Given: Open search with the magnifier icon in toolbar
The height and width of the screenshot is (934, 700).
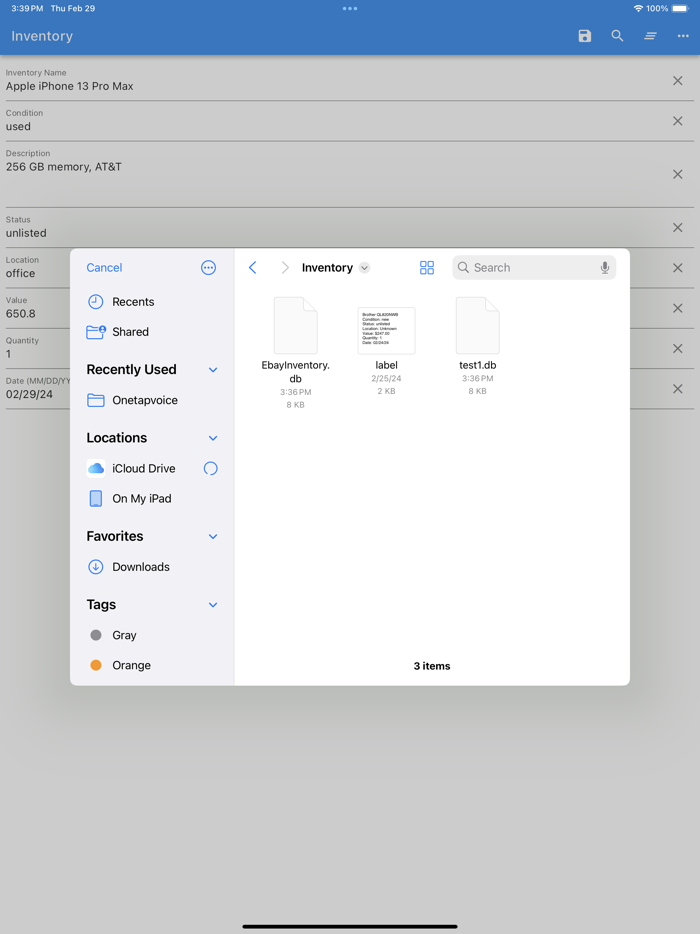Looking at the screenshot, I should pyautogui.click(x=617, y=36).
